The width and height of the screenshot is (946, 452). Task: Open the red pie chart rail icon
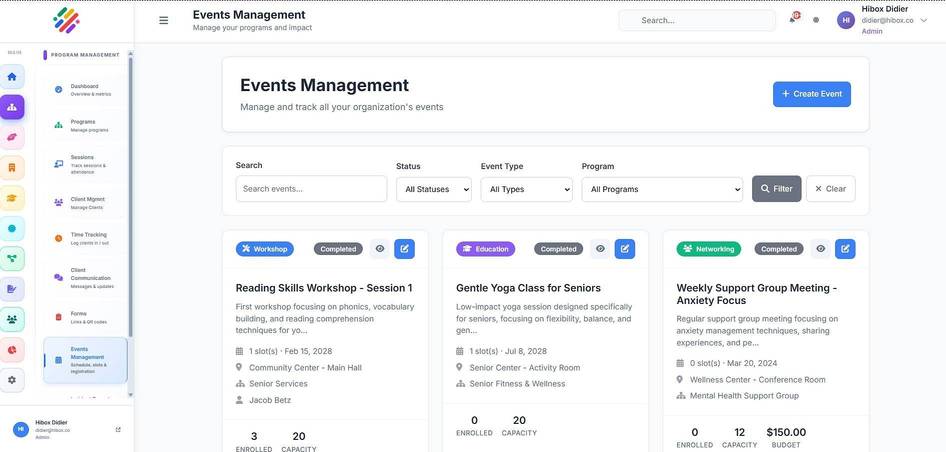12,349
